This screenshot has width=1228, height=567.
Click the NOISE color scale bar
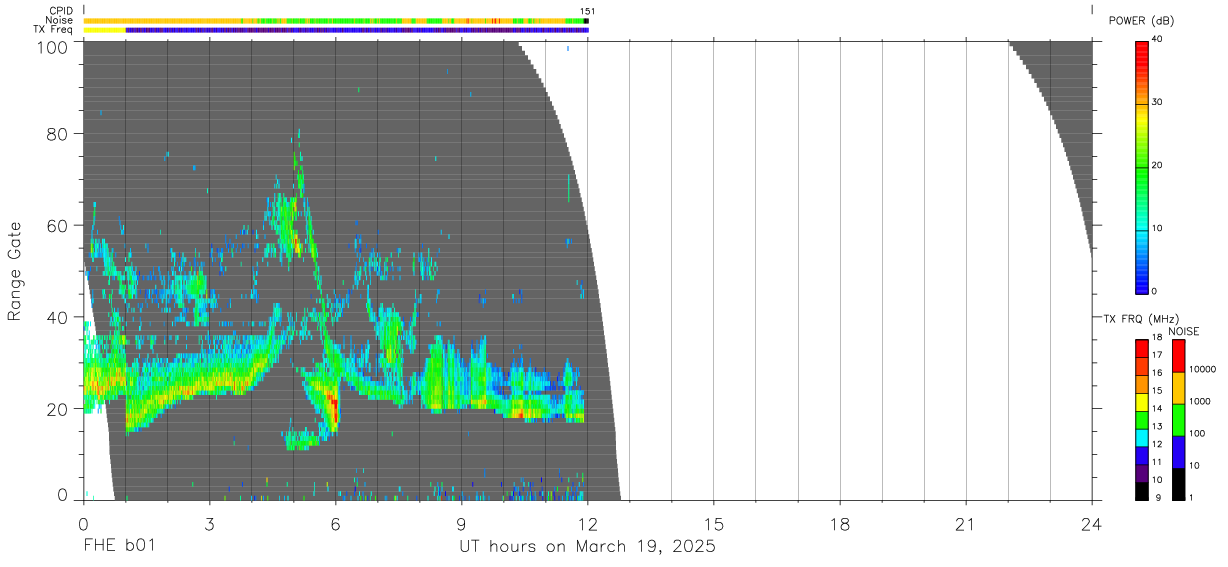1179,420
